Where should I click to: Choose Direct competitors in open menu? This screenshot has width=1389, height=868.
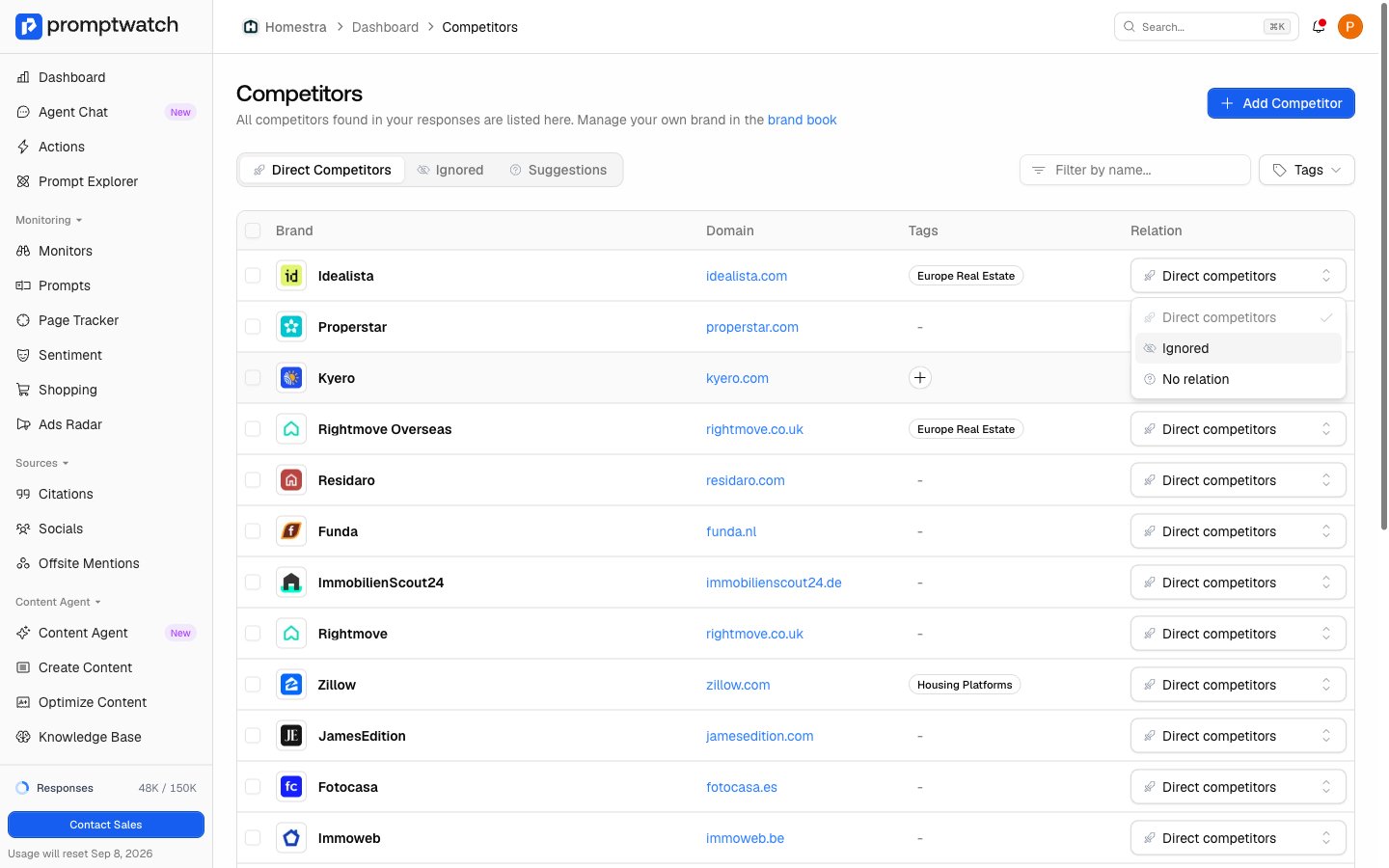coord(1238,317)
